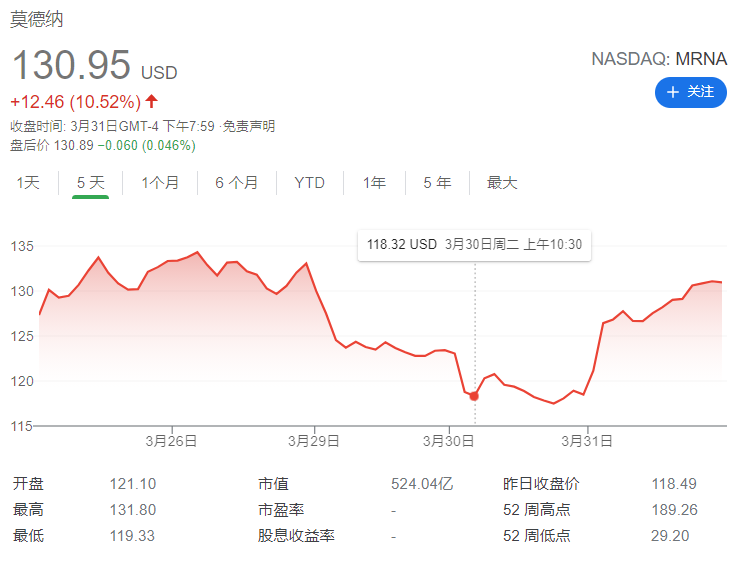Click the 3月29日 date label on axis

(x=314, y=441)
